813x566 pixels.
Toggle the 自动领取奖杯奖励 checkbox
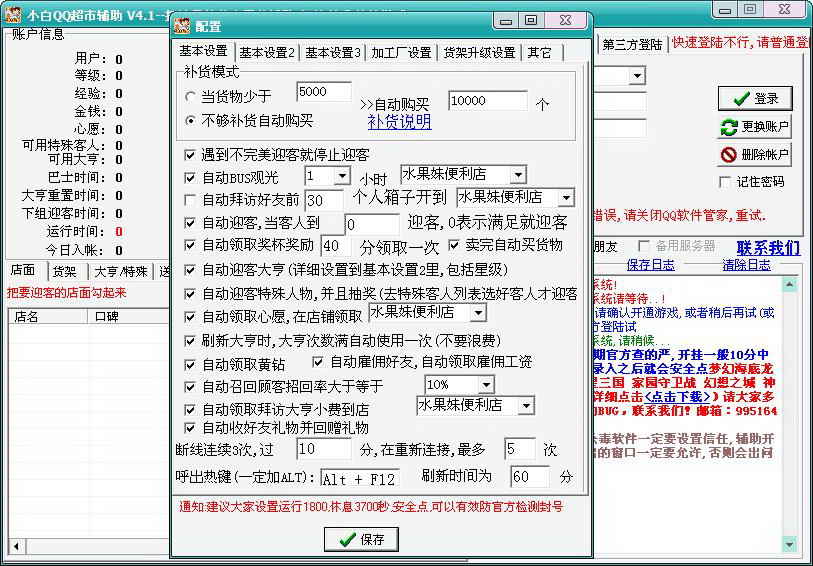(190, 245)
